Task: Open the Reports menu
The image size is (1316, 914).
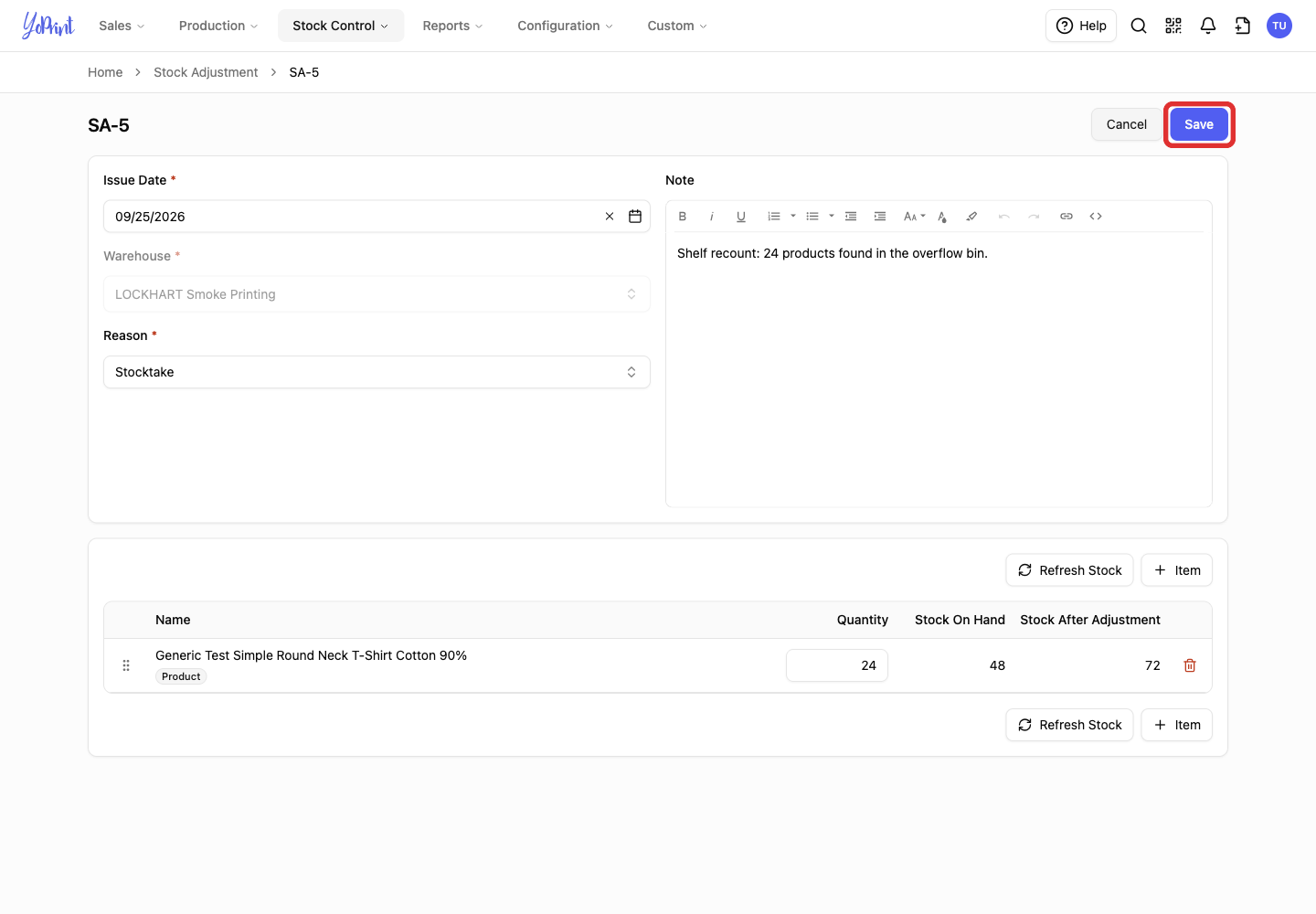Action: point(452,26)
